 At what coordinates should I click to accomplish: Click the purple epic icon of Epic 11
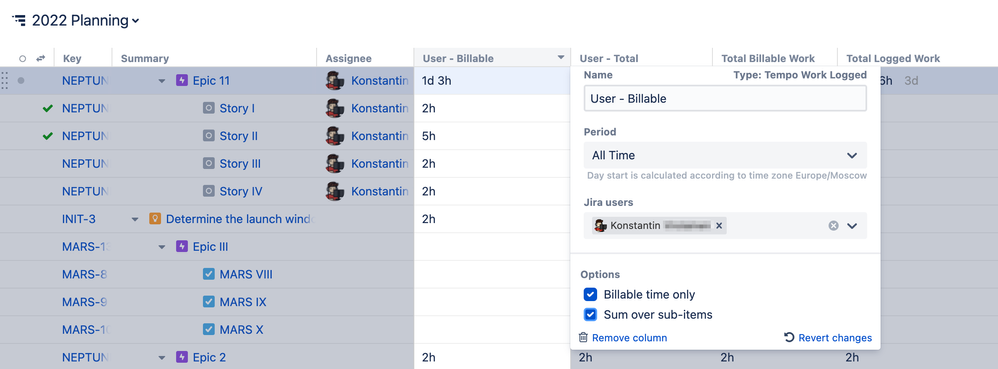(x=182, y=81)
